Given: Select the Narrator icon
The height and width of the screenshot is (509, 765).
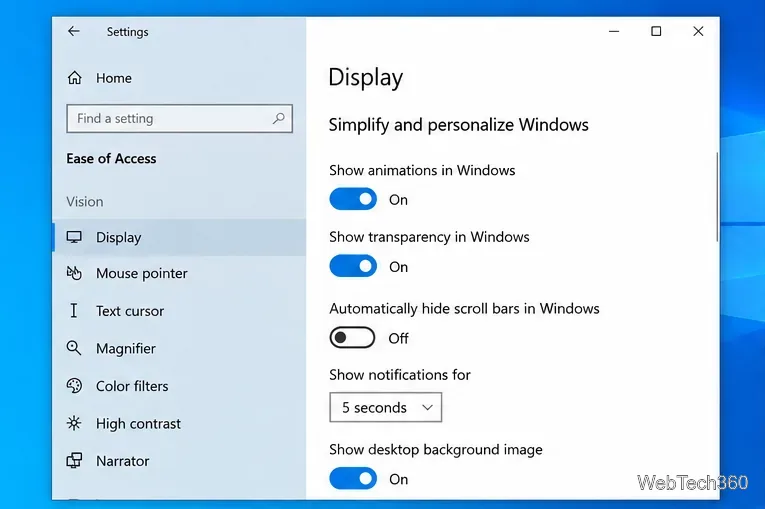Looking at the screenshot, I should (74, 461).
